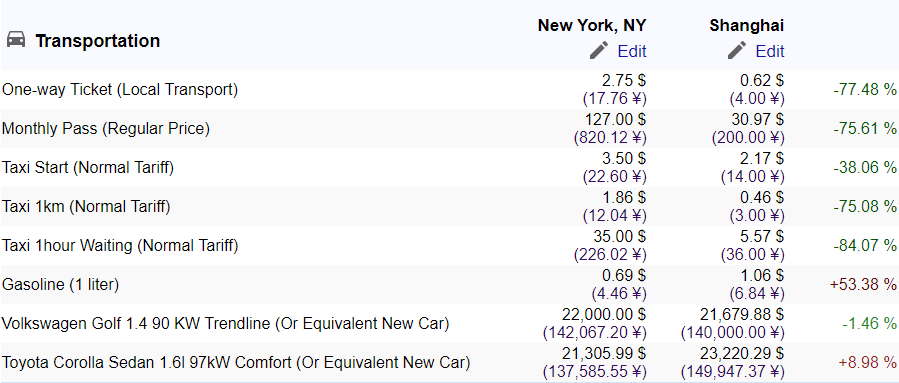Click the Shanghai column header
This screenshot has height=383, width=899.
746,25
